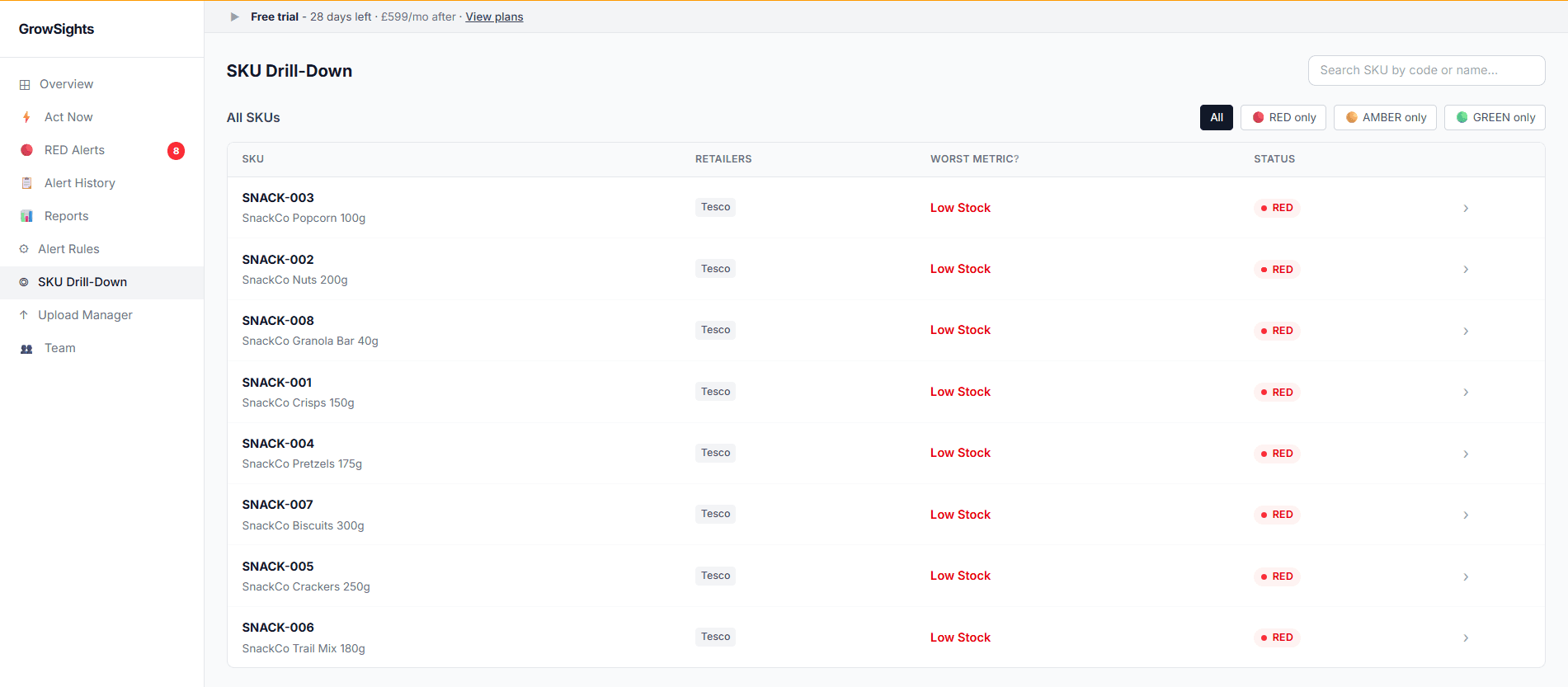This screenshot has height=687, width=1568.
Task: Click the RED status pill for SNACK-006
Action: click(x=1277, y=638)
